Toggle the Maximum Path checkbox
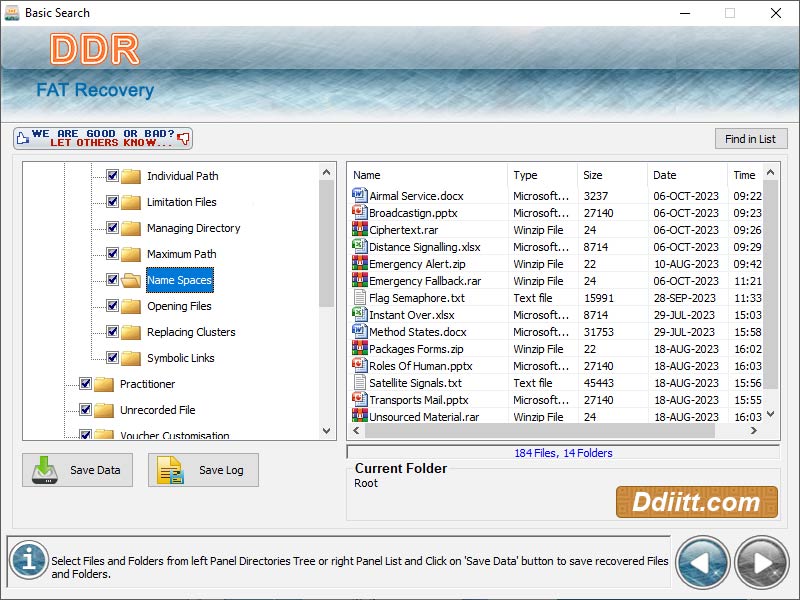Image resolution: width=800 pixels, height=600 pixels. tap(112, 254)
